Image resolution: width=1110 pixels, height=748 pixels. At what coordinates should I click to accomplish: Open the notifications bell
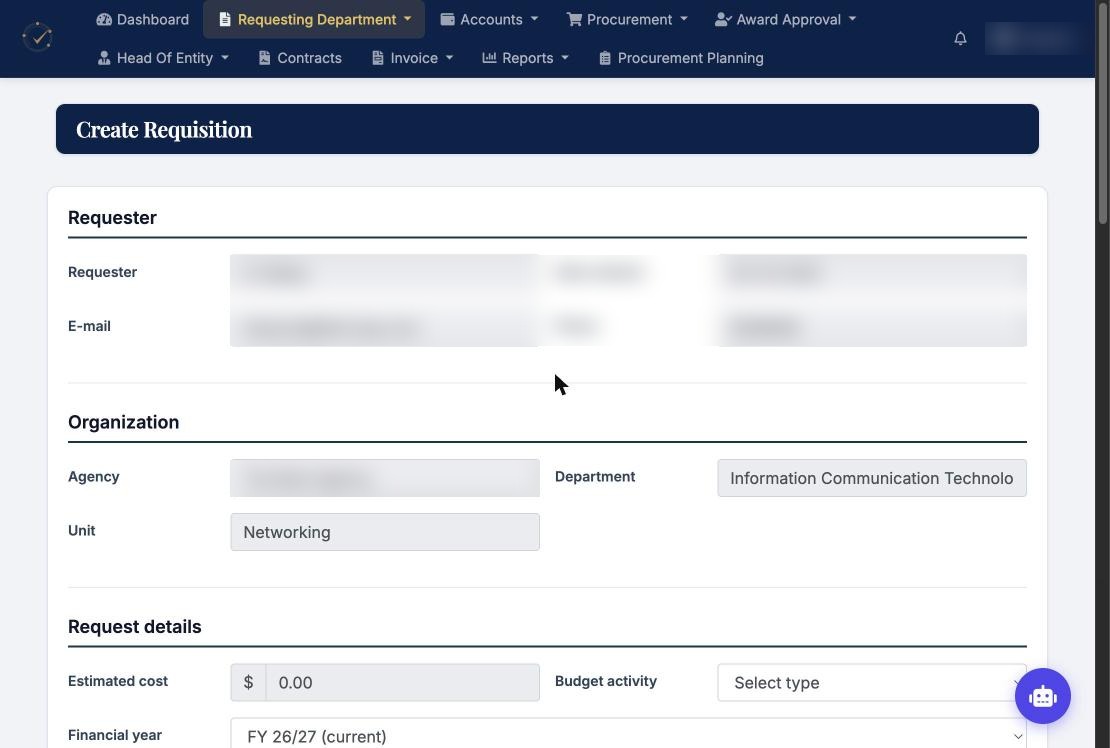[960, 38]
